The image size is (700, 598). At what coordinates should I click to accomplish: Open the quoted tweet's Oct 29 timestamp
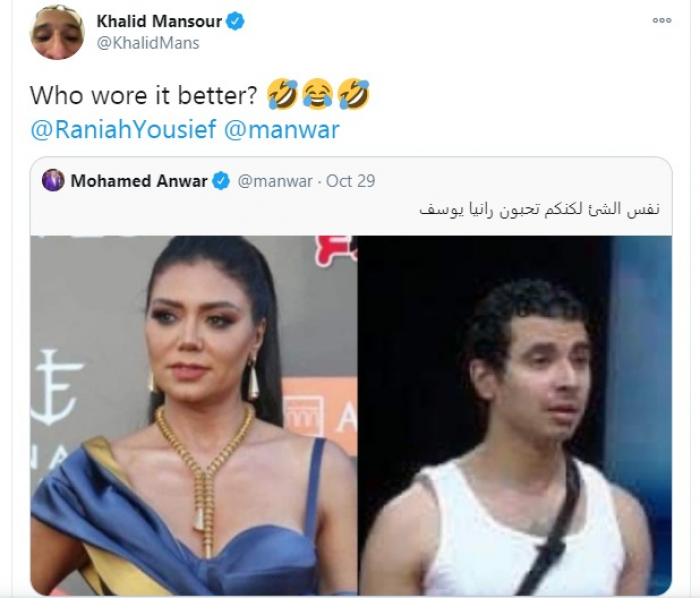click(350, 181)
